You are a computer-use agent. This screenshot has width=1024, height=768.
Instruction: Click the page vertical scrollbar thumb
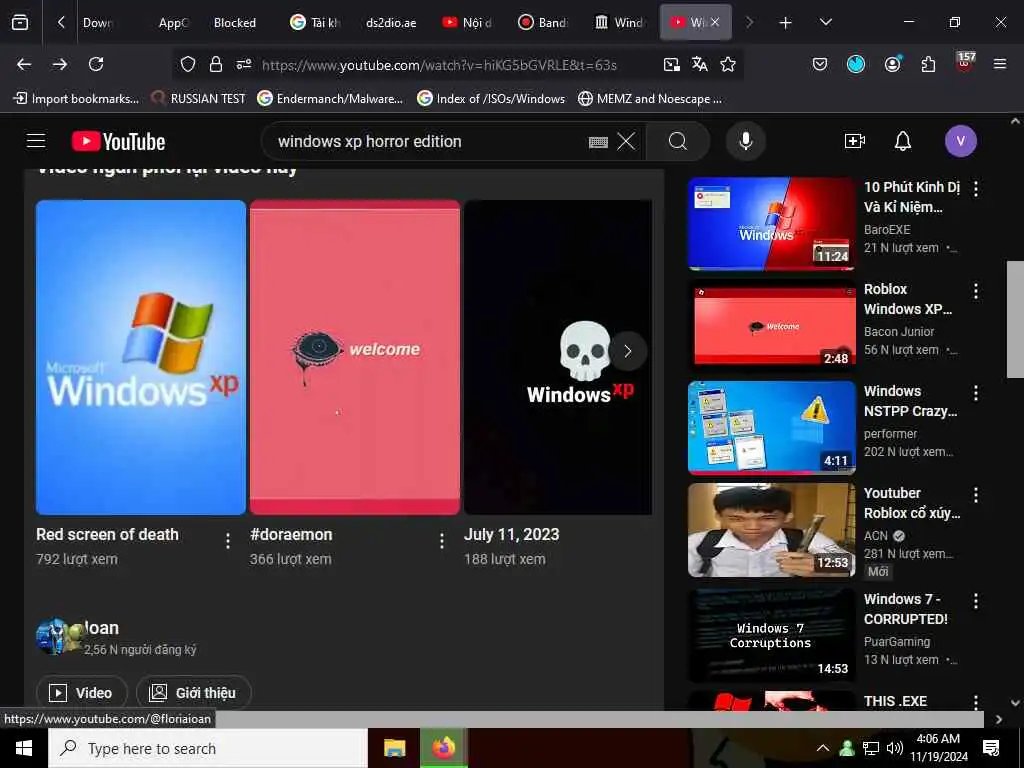1015,319
